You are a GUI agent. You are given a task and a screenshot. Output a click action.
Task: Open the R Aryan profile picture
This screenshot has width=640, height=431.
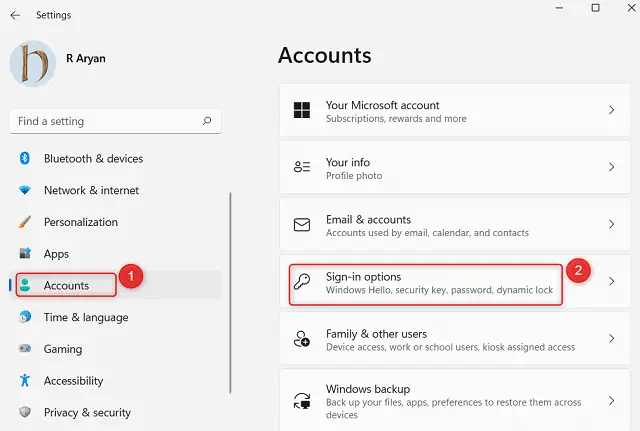[x=33, y=63]
